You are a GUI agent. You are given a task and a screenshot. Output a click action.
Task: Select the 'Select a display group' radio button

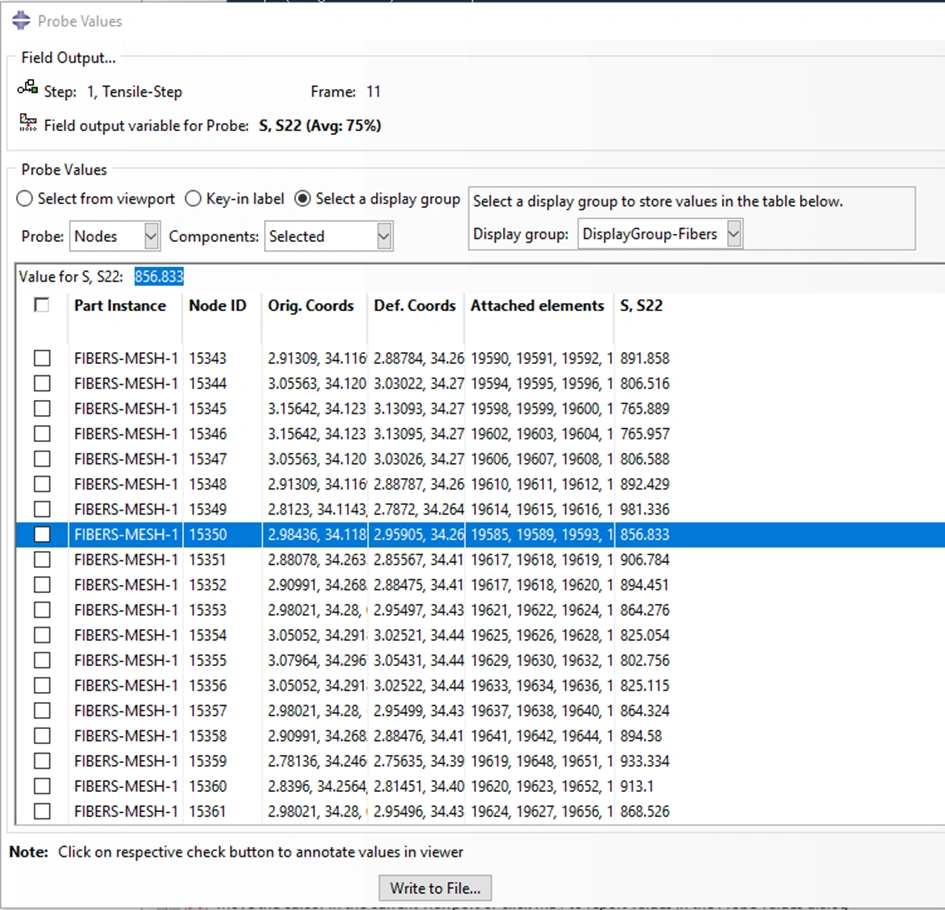pyautogui.click(x=303, y=199)
